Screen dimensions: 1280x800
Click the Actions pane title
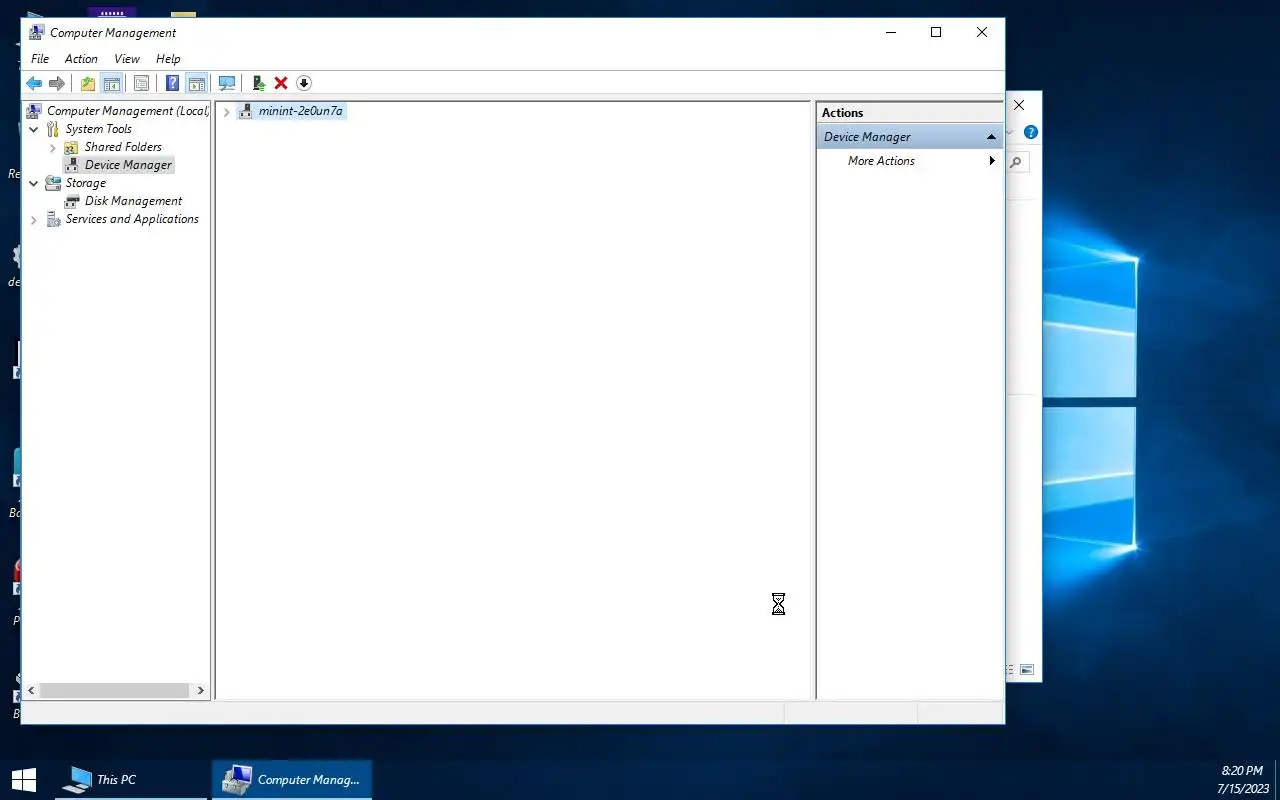(842, 113)
